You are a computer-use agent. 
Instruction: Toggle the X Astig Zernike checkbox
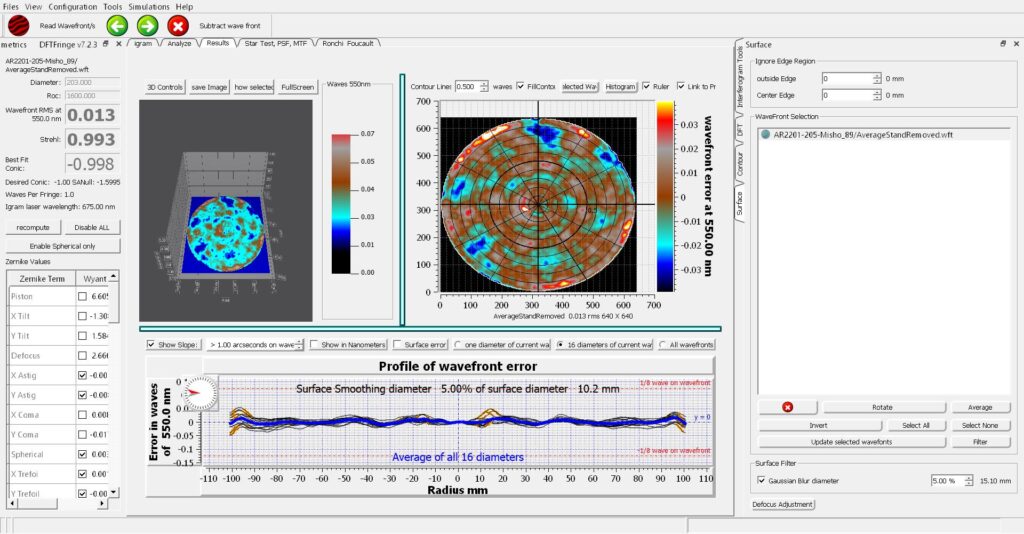tap(82, 375)
